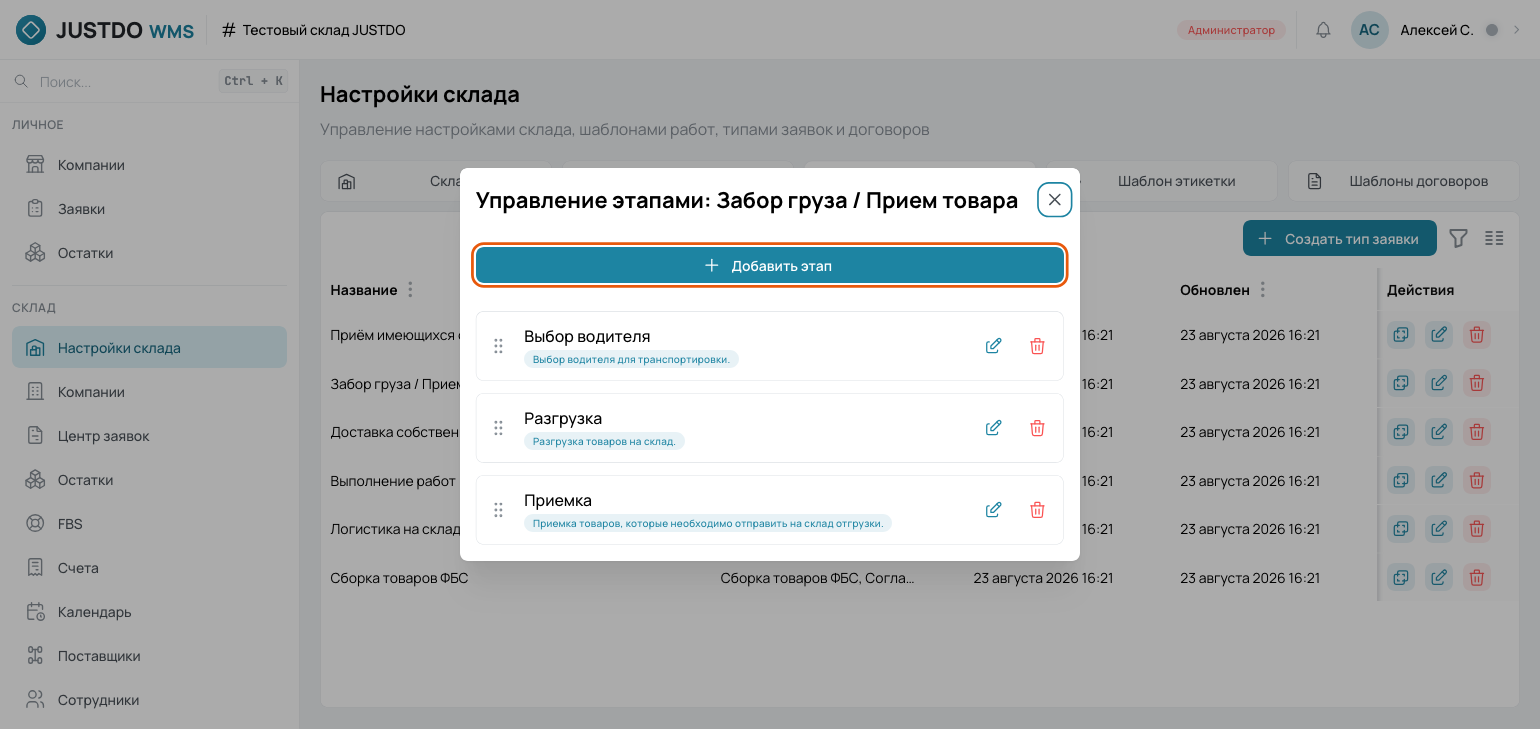Open Календарь in the sidebar

click(x=150, y=612)
